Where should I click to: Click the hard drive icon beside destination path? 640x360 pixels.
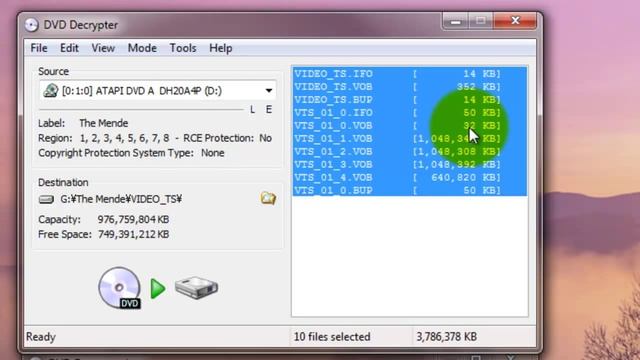pyautogui.click(x=46, y=199)
